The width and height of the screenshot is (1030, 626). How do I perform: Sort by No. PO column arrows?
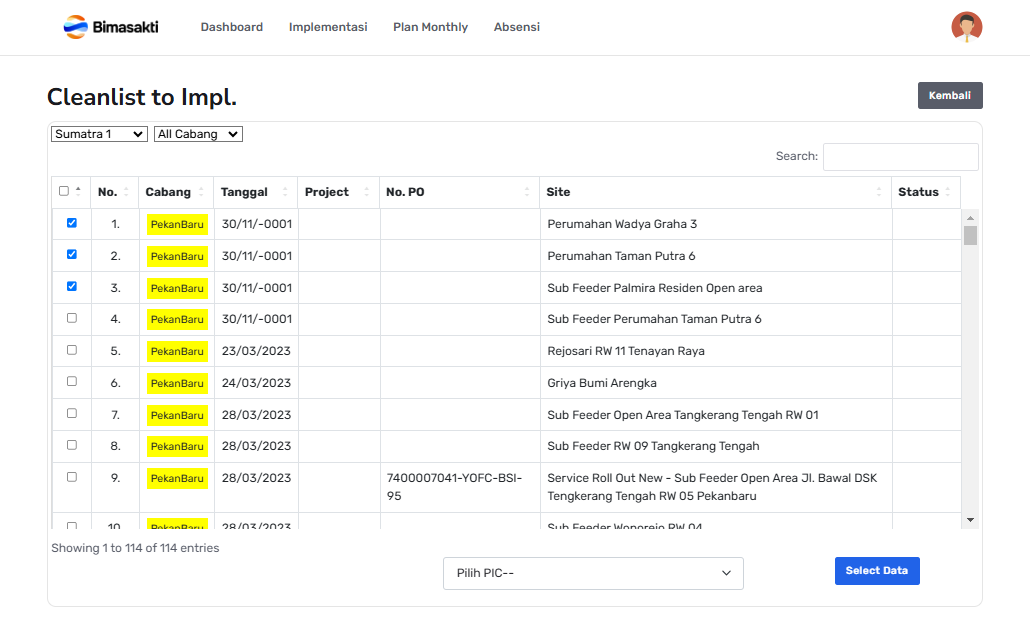[527, 192]
